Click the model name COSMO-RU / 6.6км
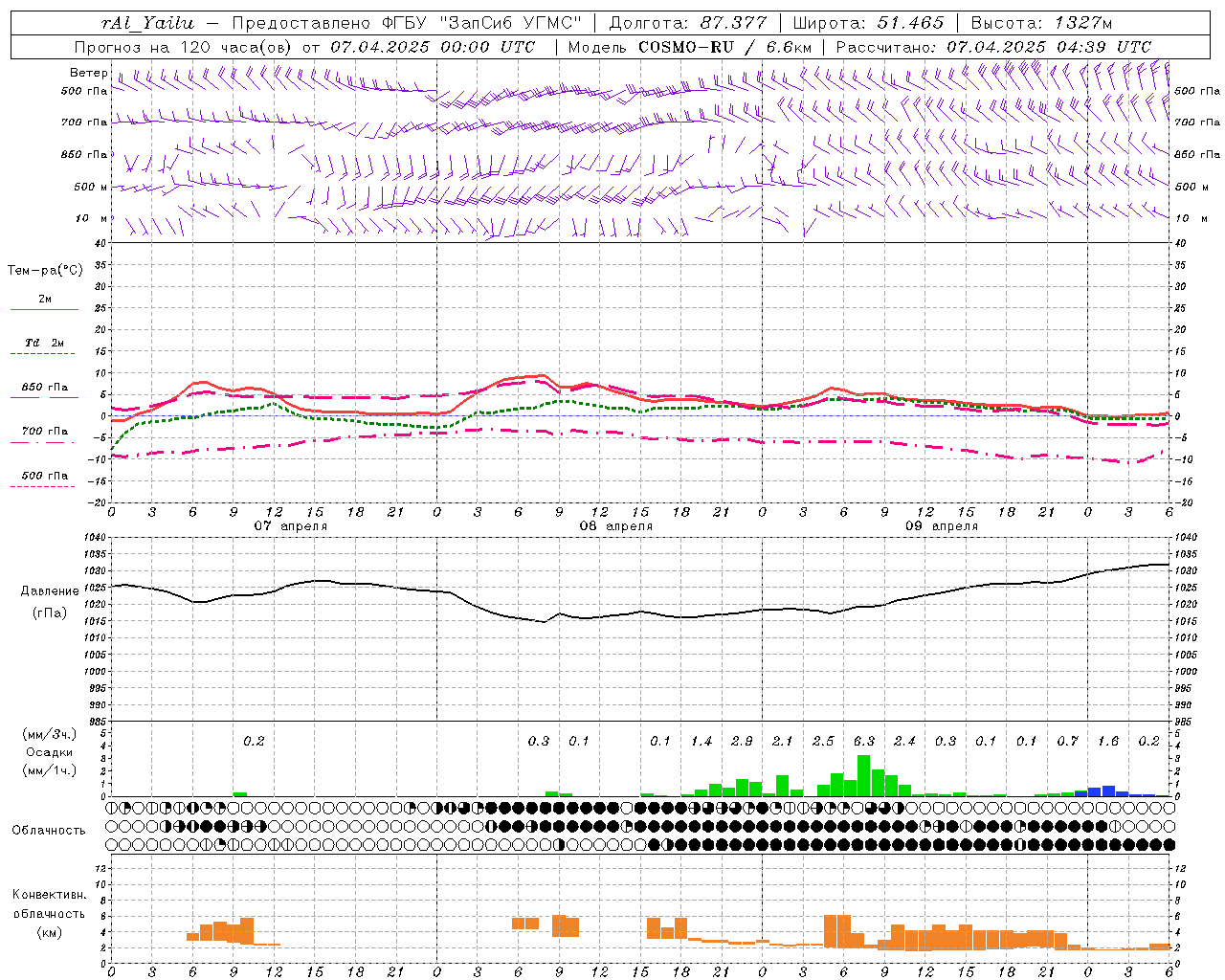The width and height of the screenshot is (1225, 980). tap(726, 47)
